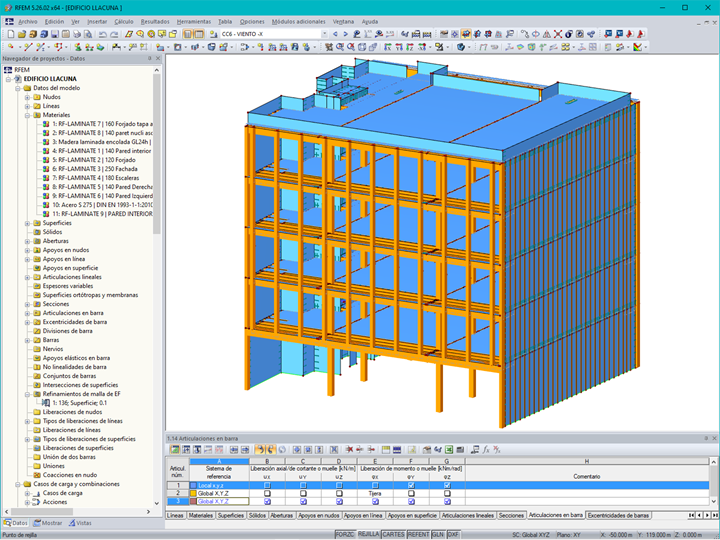The image size is (720, 540).
Task: Toggle φZ checkbox in articulation row 1
Action: click(447, 485)
